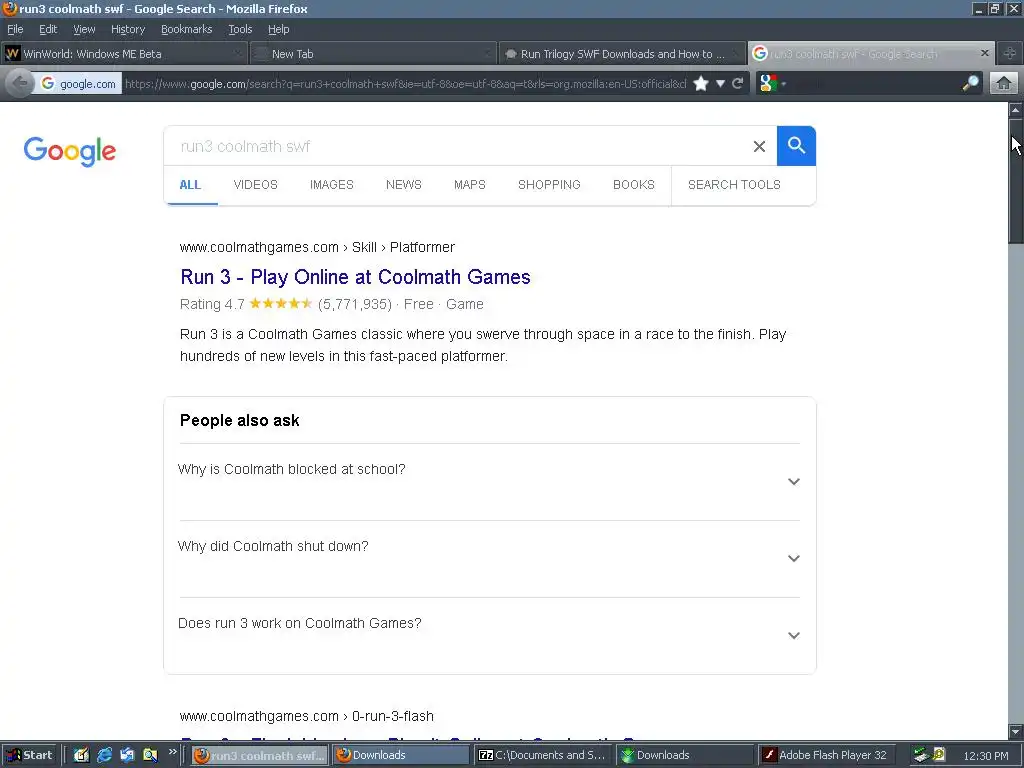
Task: Open the View menu
Action: pyautogui.click(x=84, y=29)
